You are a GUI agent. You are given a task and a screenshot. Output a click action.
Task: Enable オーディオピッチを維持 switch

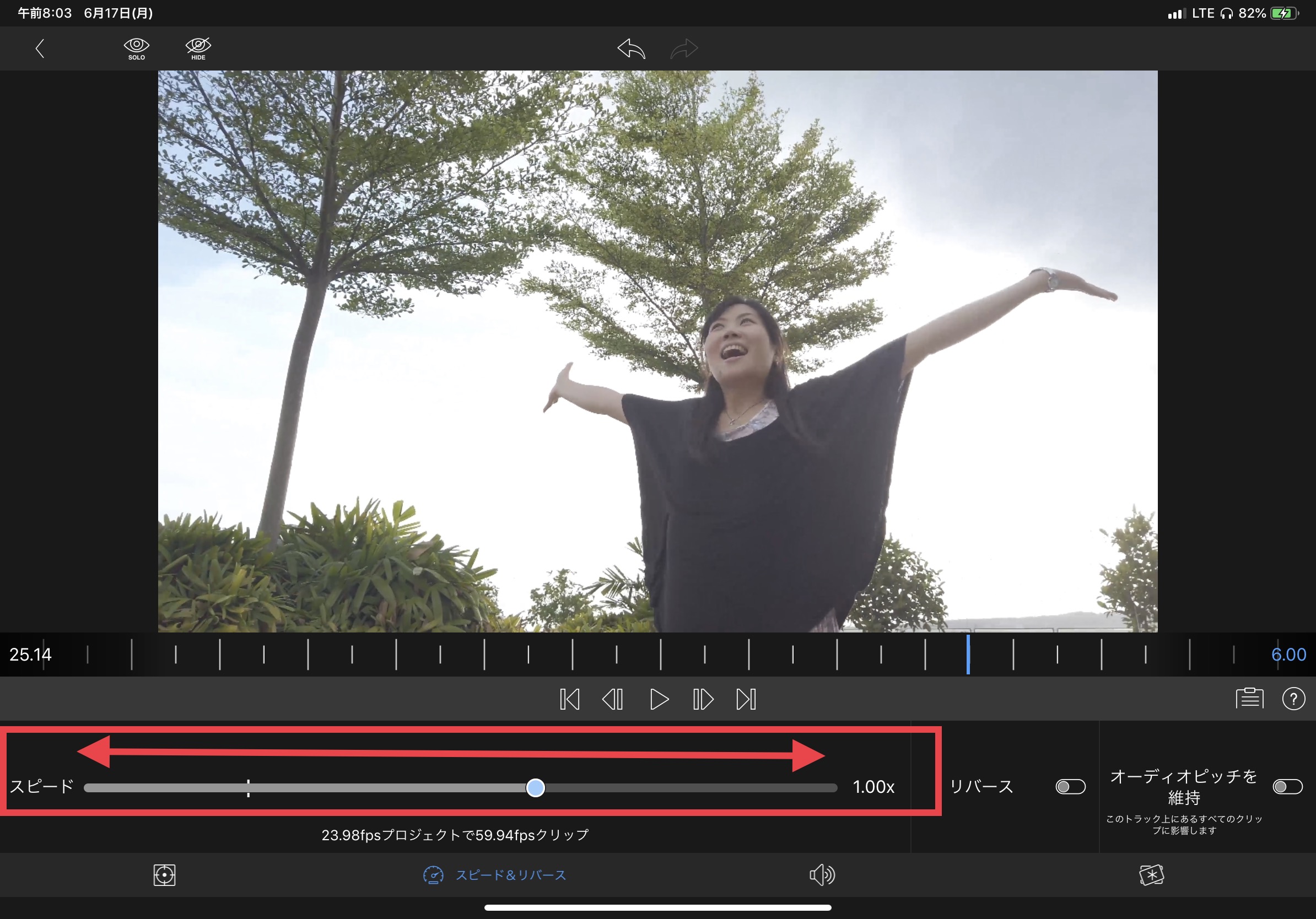click(x=1287, y=787)
